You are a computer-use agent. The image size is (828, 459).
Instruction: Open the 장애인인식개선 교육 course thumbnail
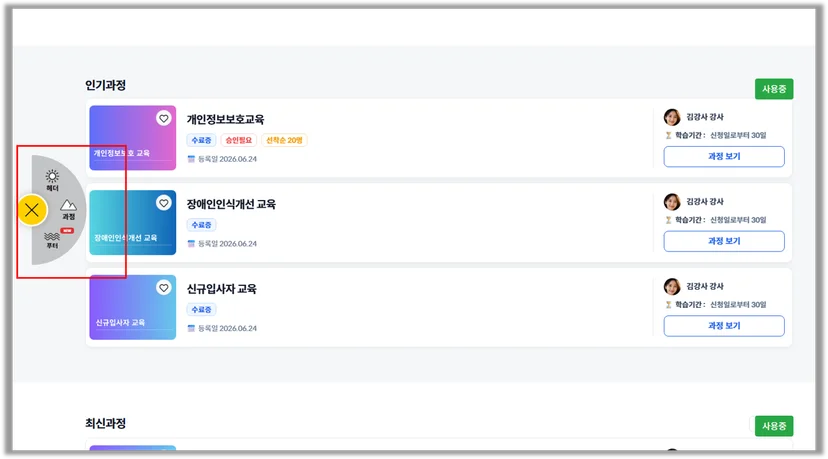coord(133,222)
